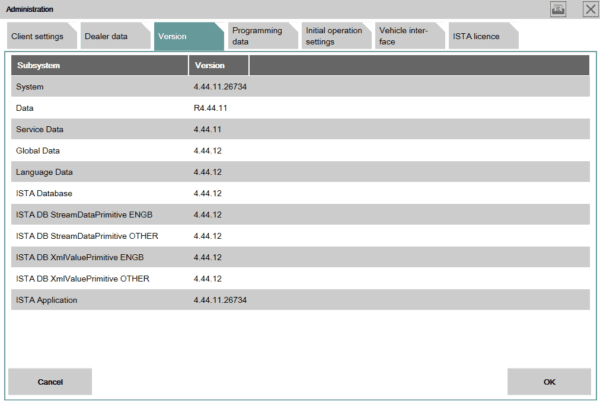Select the Data row label
Screen dimensions: 600x403
click(24, 108)
